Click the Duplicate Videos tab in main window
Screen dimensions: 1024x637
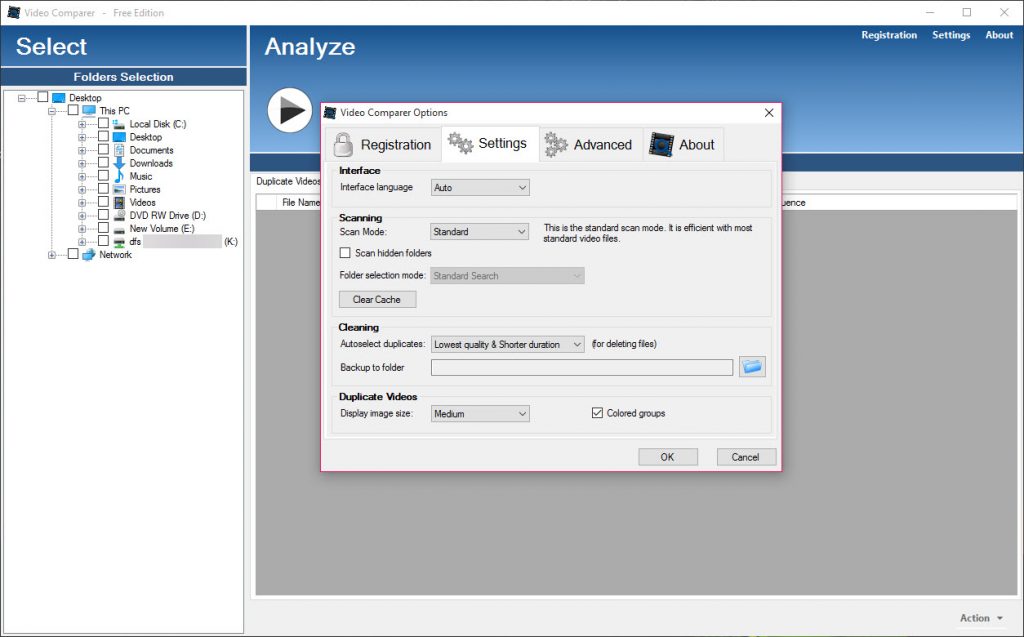pyautogui.click(x=288, y=182)
